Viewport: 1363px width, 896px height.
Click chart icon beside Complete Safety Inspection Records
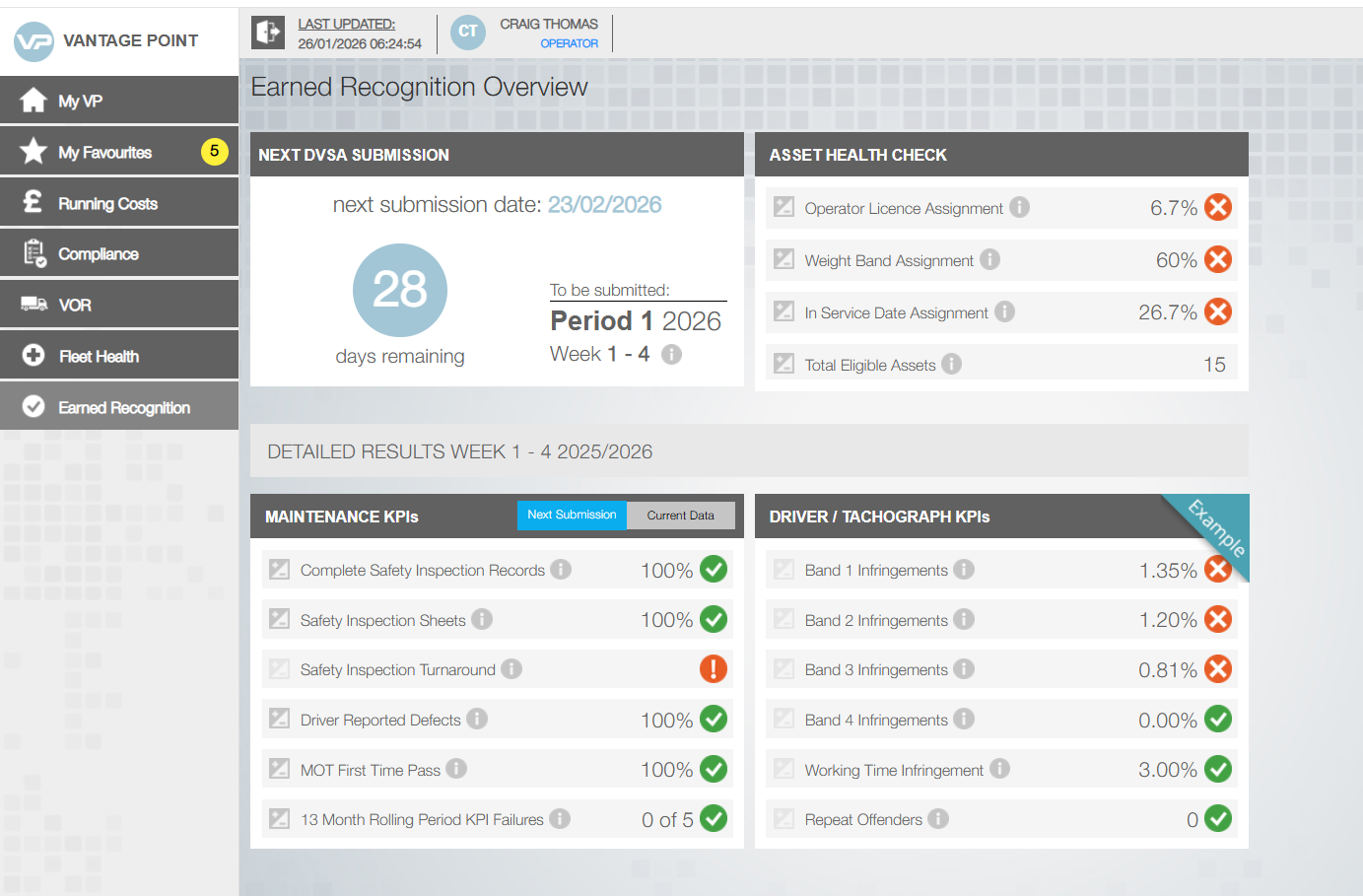pos(280,570)
